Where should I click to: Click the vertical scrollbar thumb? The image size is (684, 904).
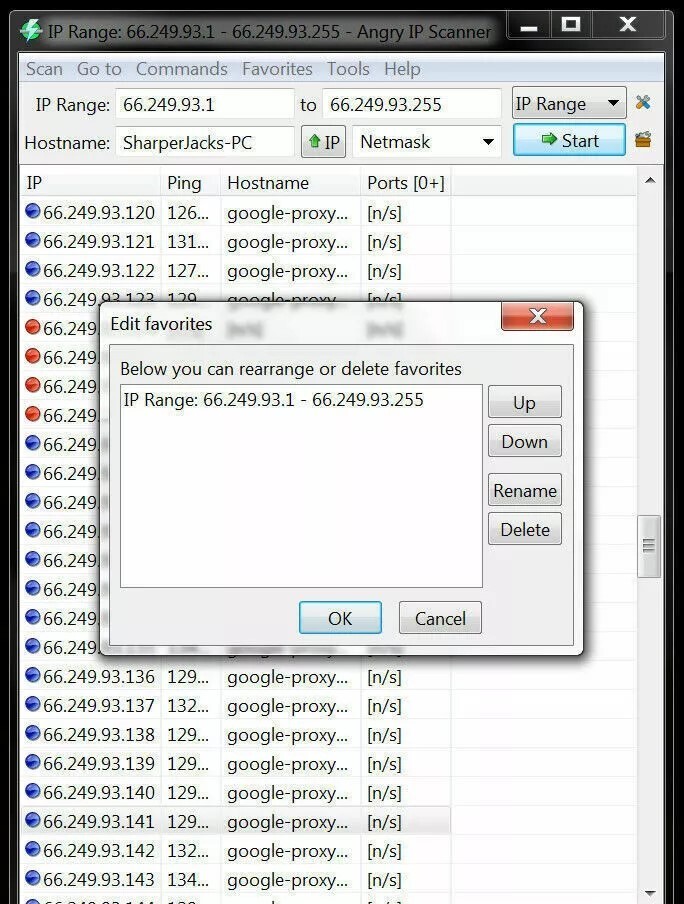(649, 546)
